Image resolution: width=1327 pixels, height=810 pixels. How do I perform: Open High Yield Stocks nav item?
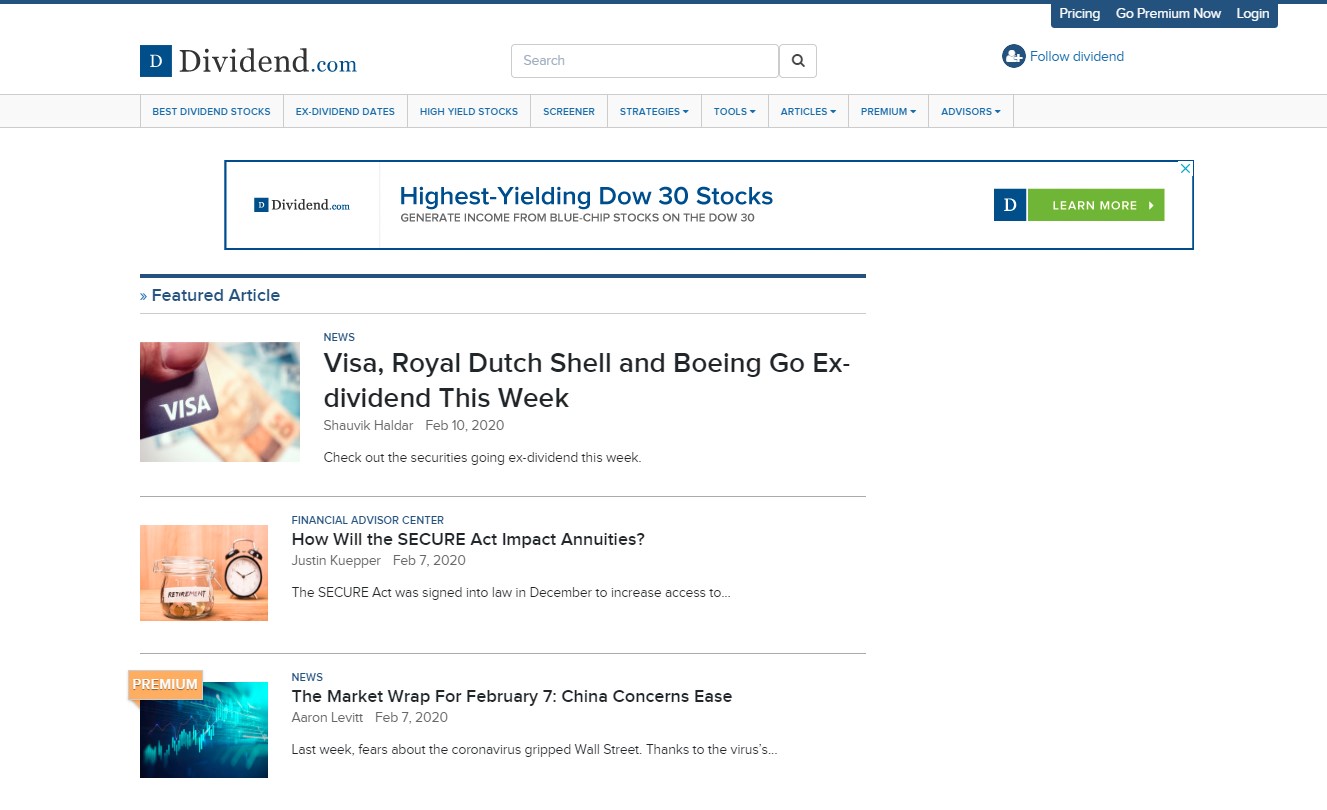click(x=469, y=112)
